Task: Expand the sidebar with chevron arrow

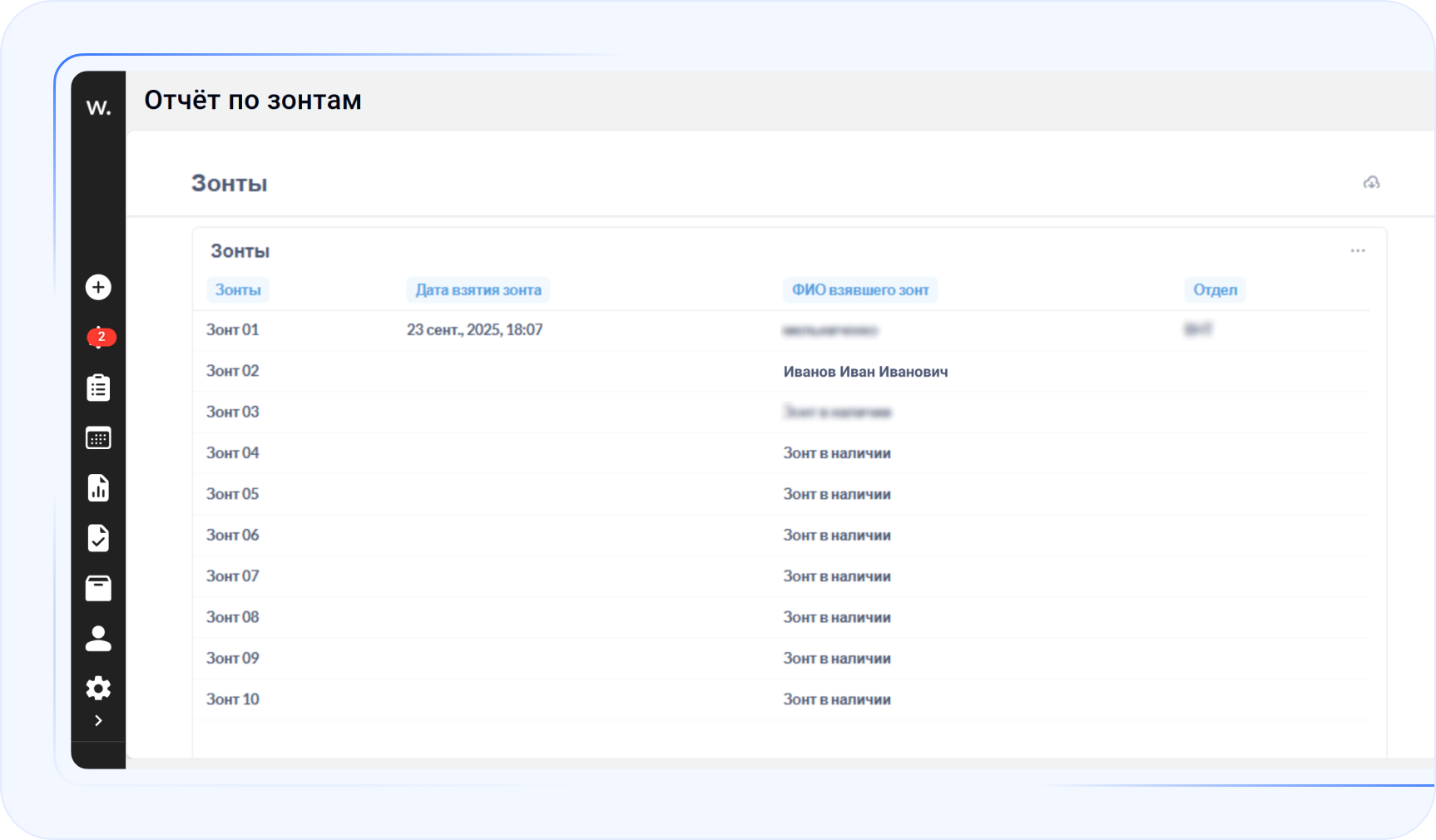Action: pyautogui.click(x=98, y=720)
